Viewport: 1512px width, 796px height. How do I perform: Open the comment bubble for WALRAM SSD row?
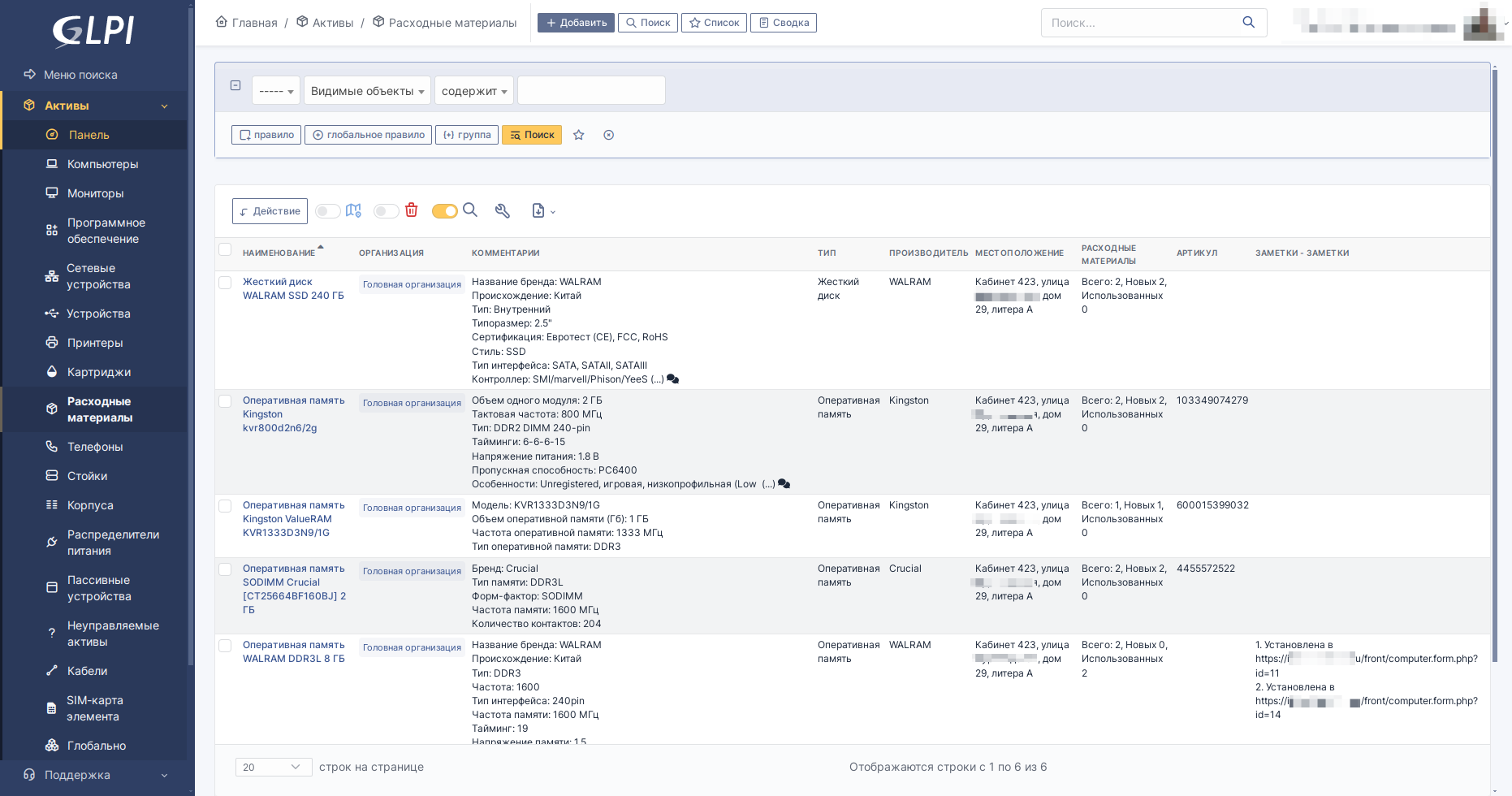click(673, 379)
